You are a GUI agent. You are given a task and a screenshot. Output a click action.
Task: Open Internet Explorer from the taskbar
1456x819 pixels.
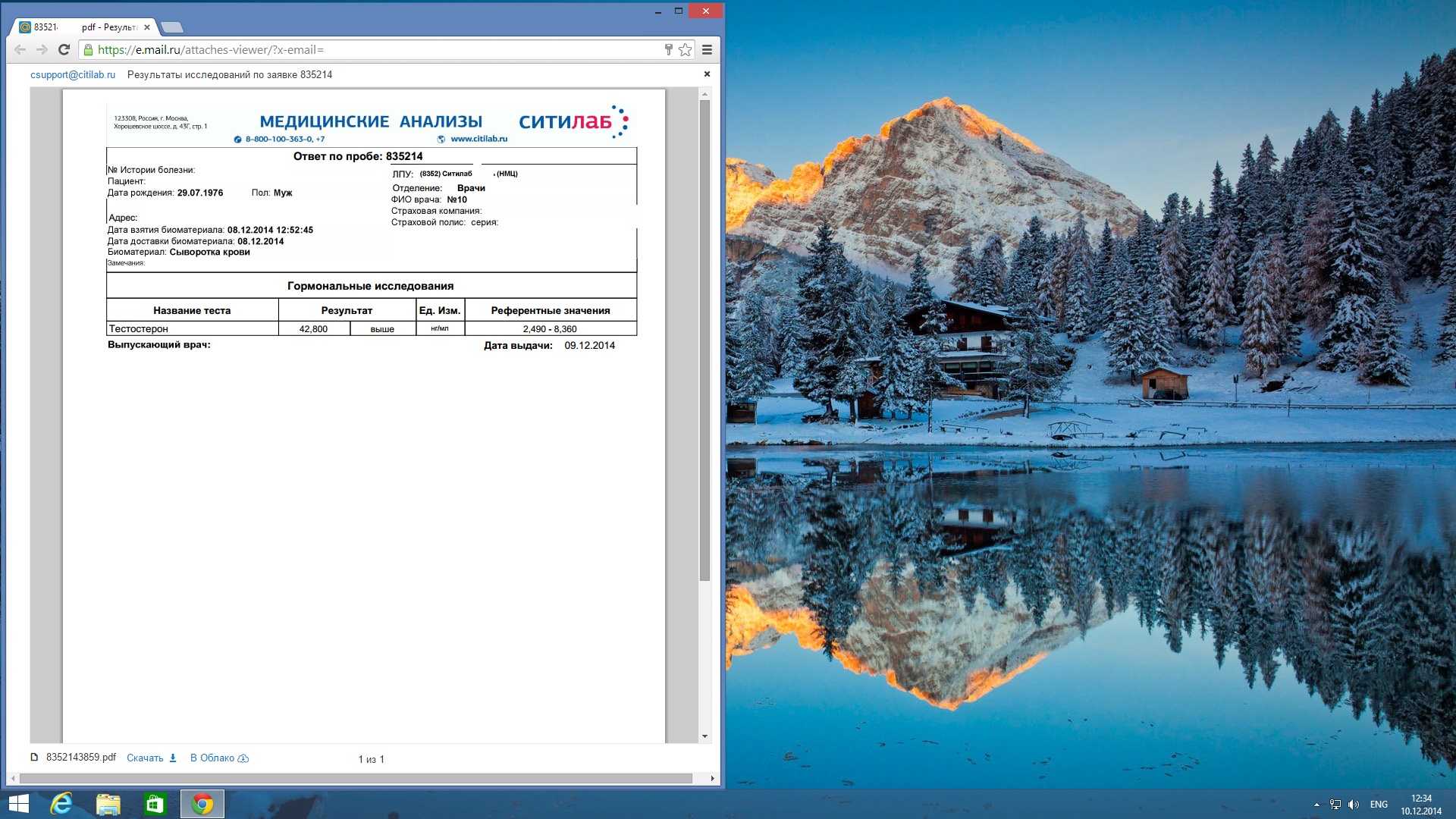coord(61,804)
